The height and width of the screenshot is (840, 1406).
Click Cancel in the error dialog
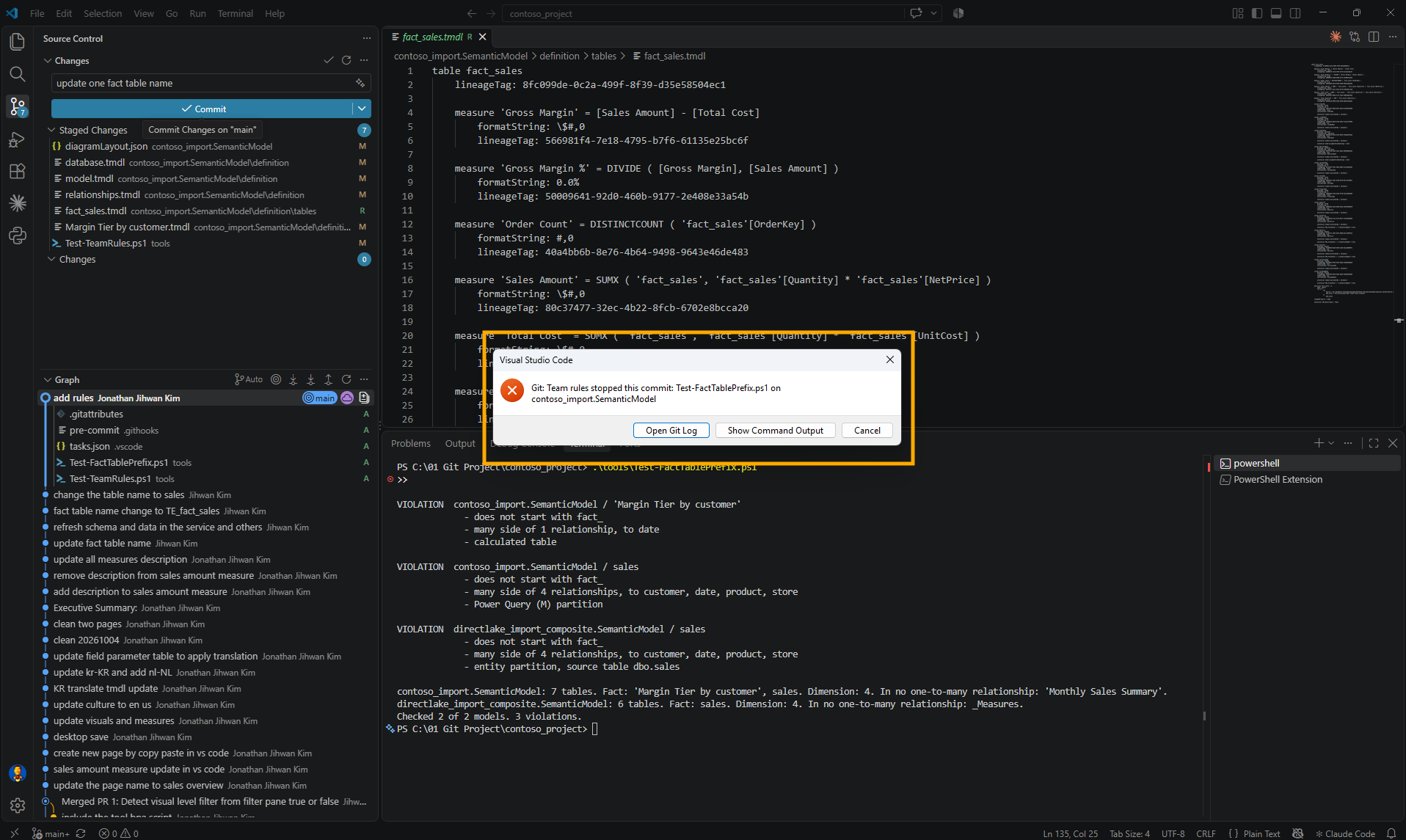(x=867, y=431)
